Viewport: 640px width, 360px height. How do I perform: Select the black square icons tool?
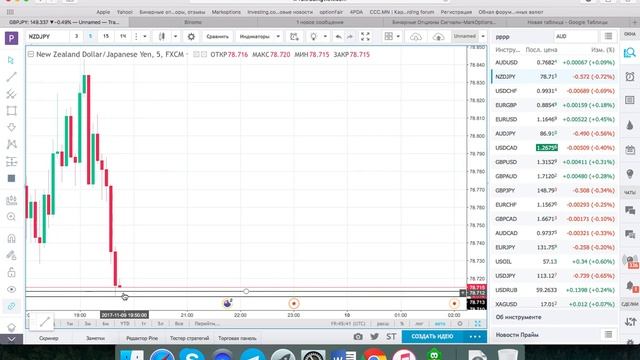(11, 178)
